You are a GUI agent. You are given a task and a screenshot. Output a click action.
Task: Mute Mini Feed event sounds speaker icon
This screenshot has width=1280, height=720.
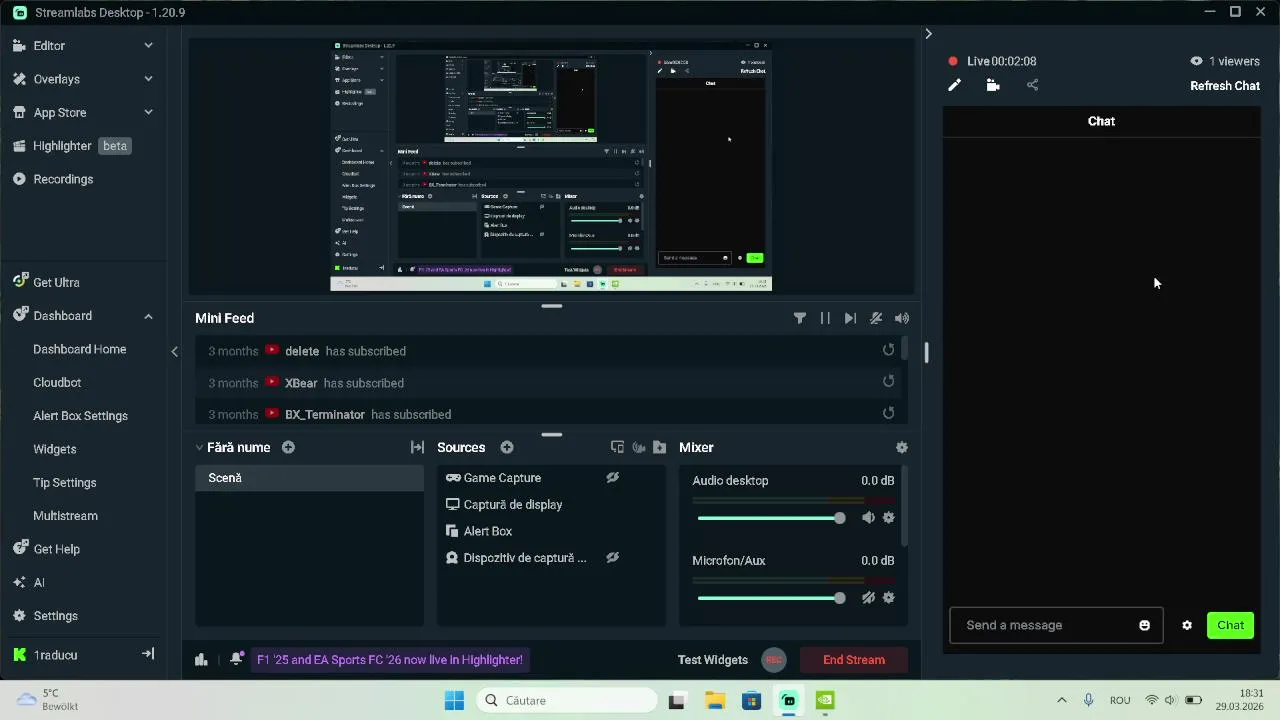(x=902, y=318)
